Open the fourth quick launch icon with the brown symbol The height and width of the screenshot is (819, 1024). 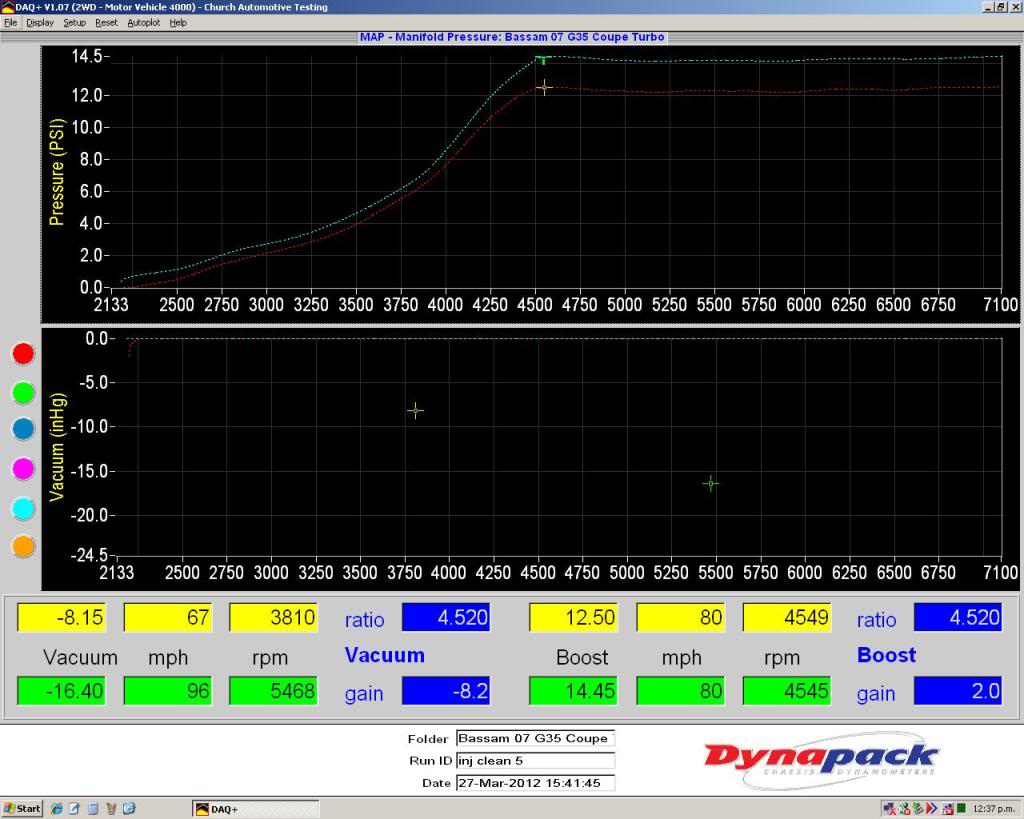click(111, 809)
